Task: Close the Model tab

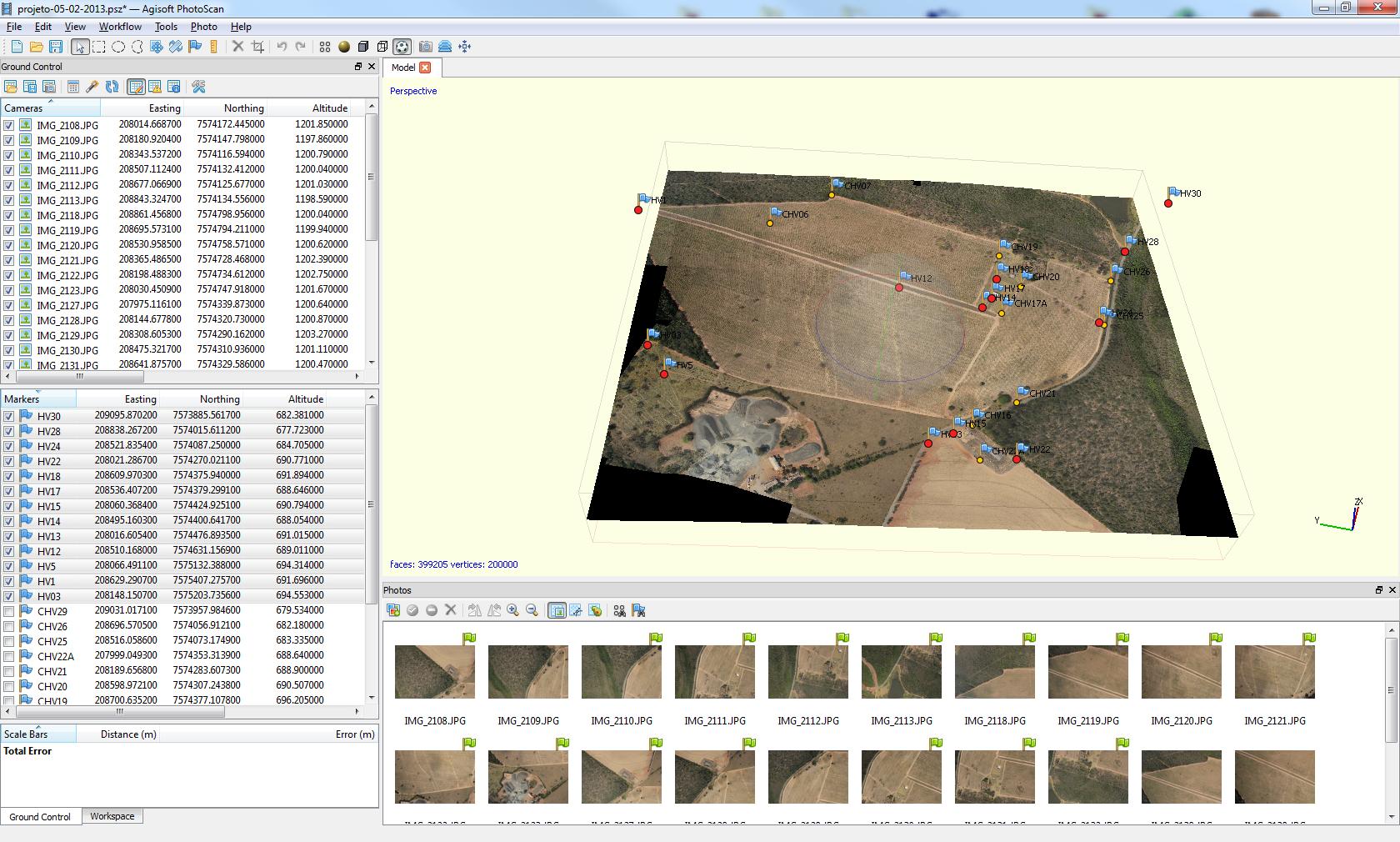Action: tap(425, 68)
